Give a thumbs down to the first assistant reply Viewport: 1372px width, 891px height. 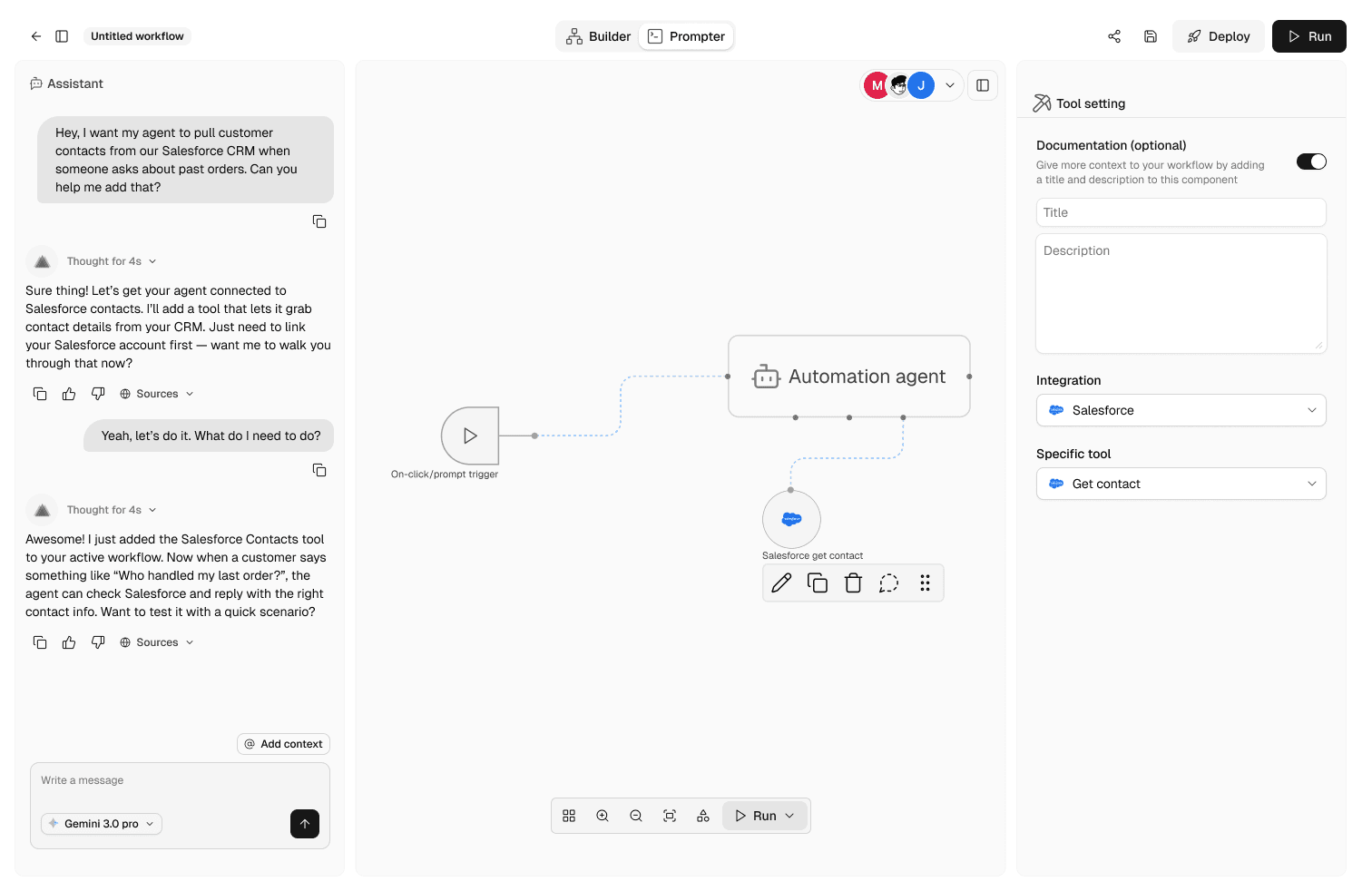98,393
